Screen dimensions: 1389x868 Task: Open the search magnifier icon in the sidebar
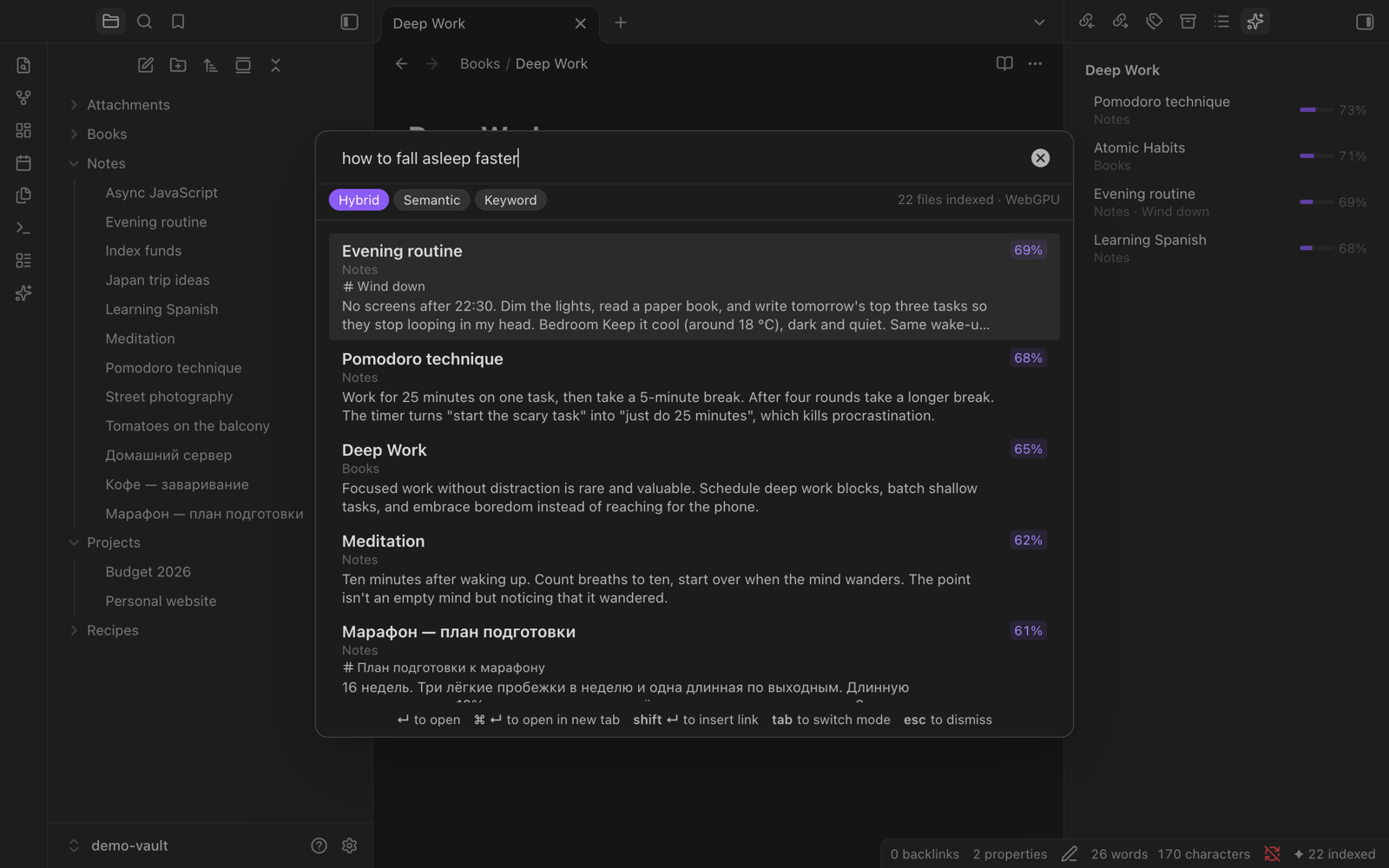click(144, 22)
